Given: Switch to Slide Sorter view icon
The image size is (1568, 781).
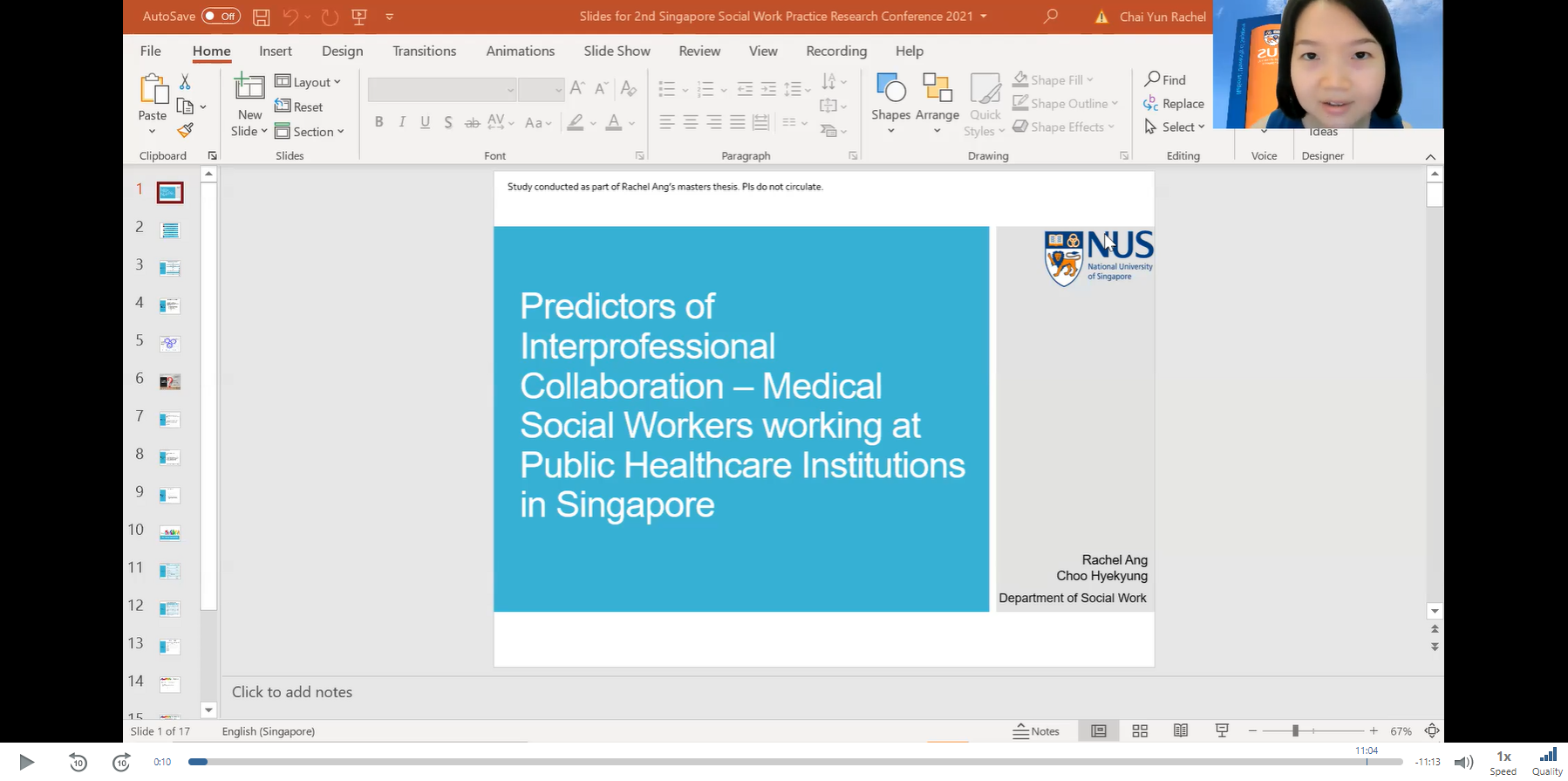Looking at the screenshot, I should click(x=1140, y=731).
